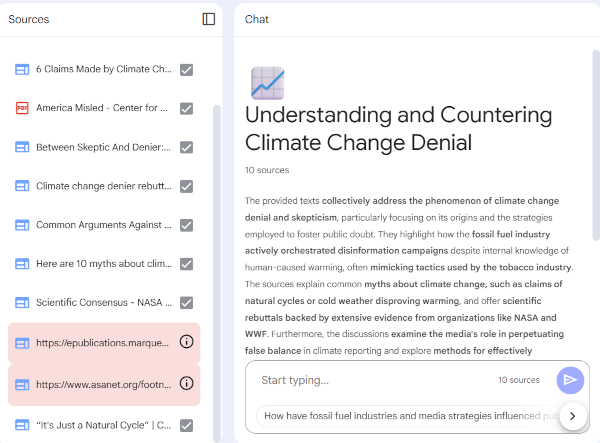This screenshot has width=600, height=443.
Task: Click the chart emoji notebook icon
Action: click(267, 83)
